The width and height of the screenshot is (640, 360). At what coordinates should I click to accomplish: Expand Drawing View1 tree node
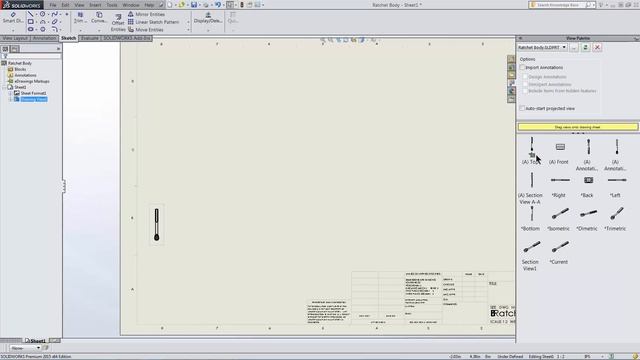pos(11,99)
